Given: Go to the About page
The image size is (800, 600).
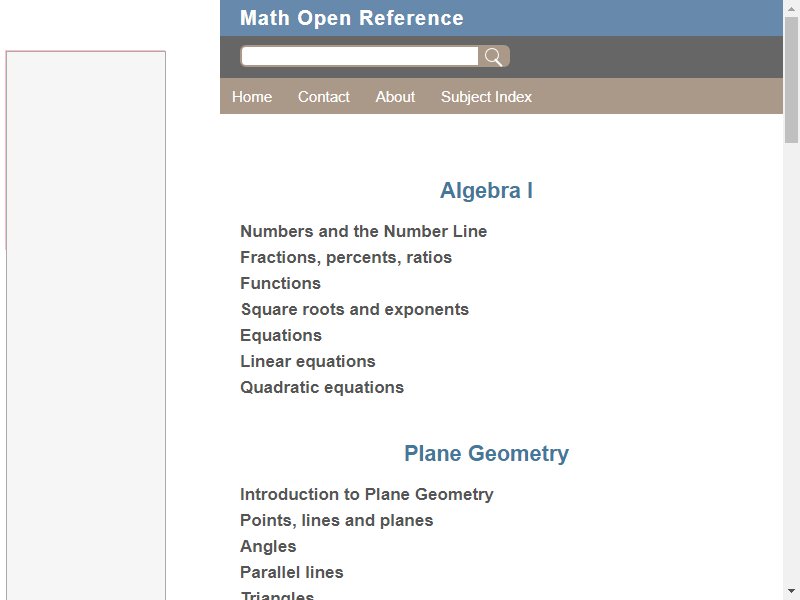Looking at the screenshot, I should [x=395, y=97].
